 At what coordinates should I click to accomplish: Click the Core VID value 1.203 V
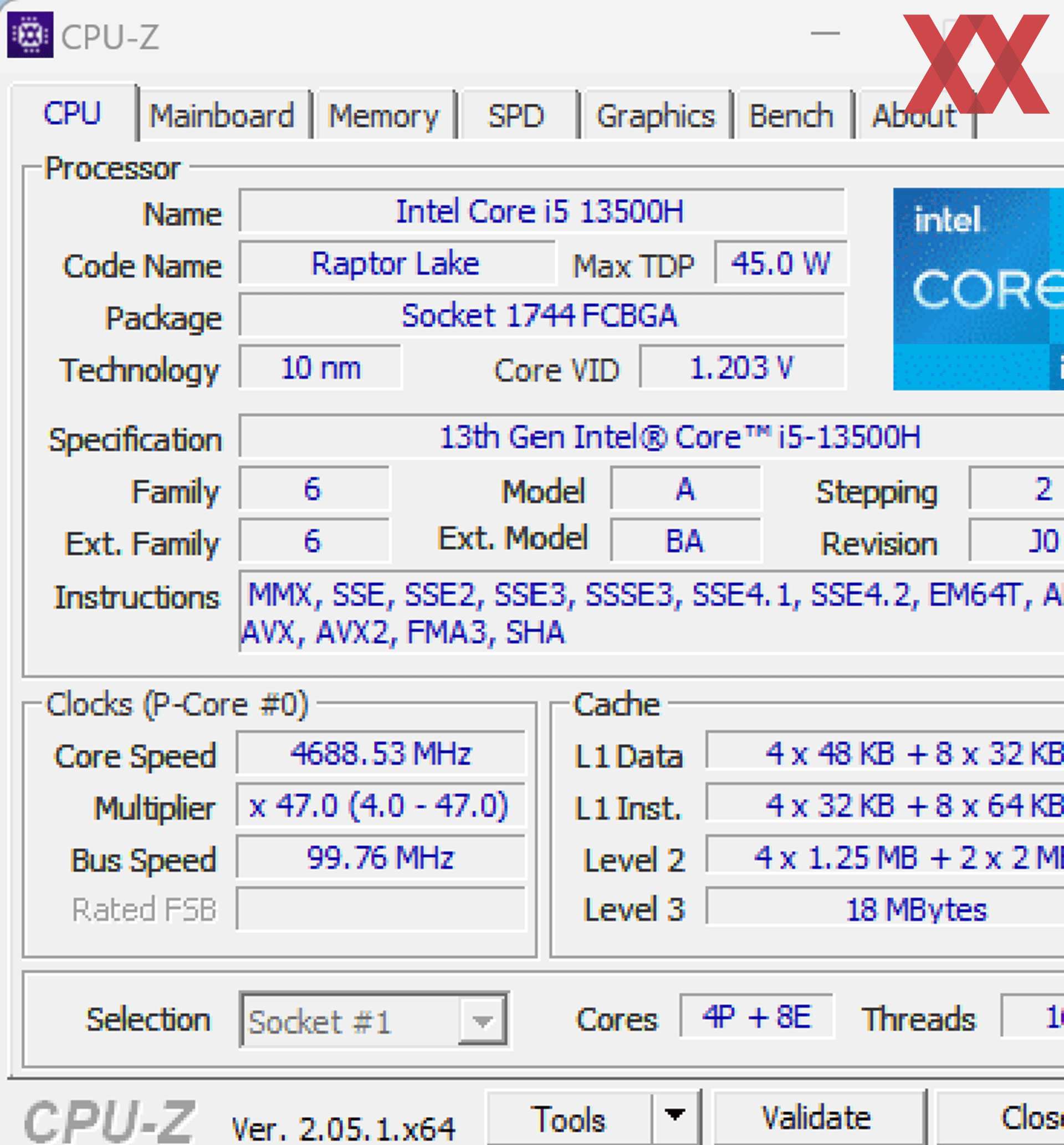point(742,368)
